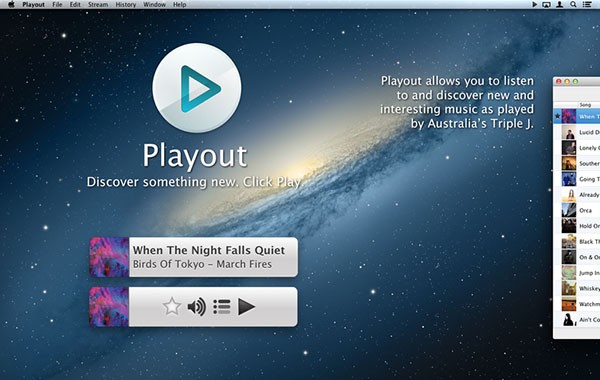Select the Orca row in the history window
The width and height of the screenshot is (600, 380).
pos(577,210)
